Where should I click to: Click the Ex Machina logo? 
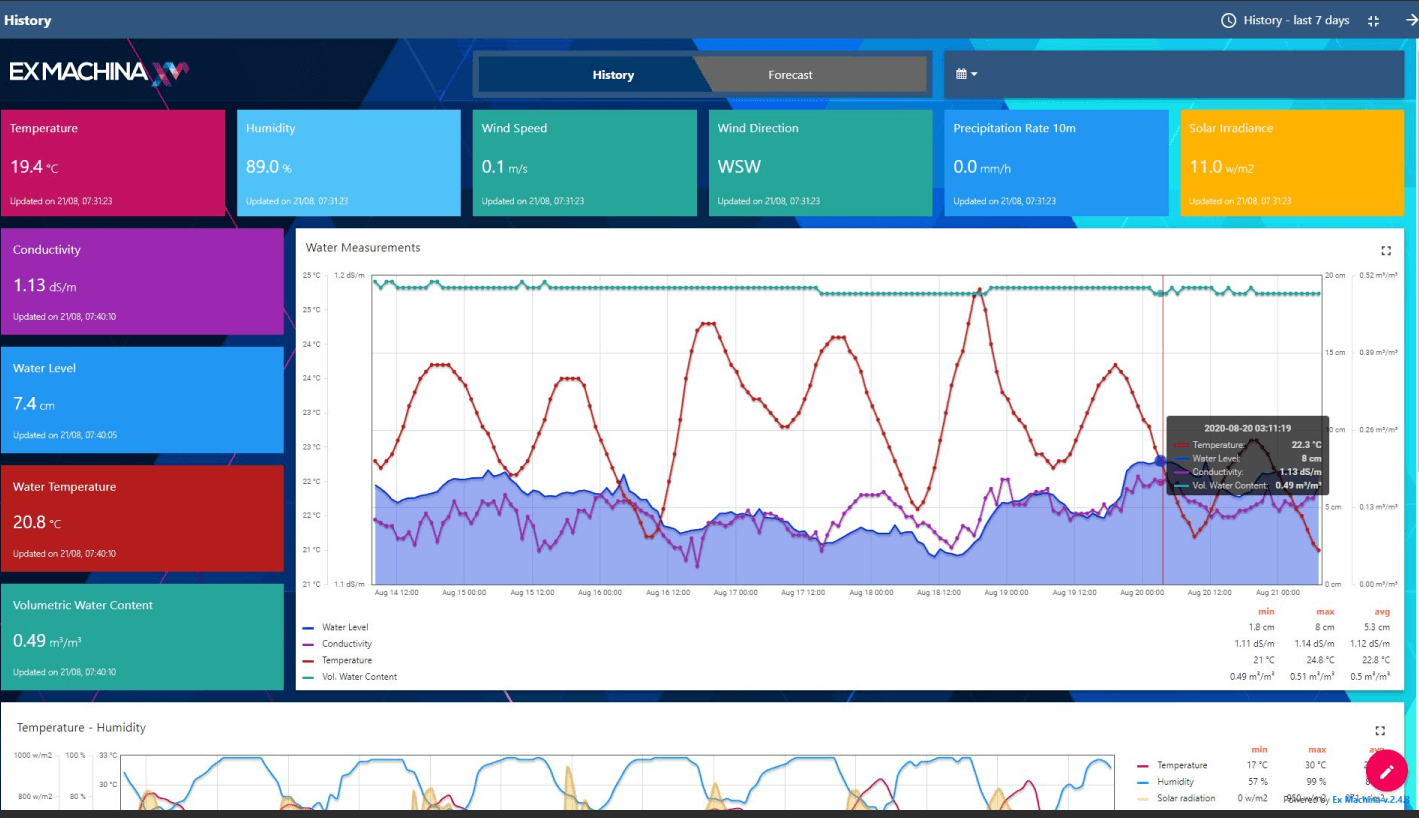[x=99, y=72]
